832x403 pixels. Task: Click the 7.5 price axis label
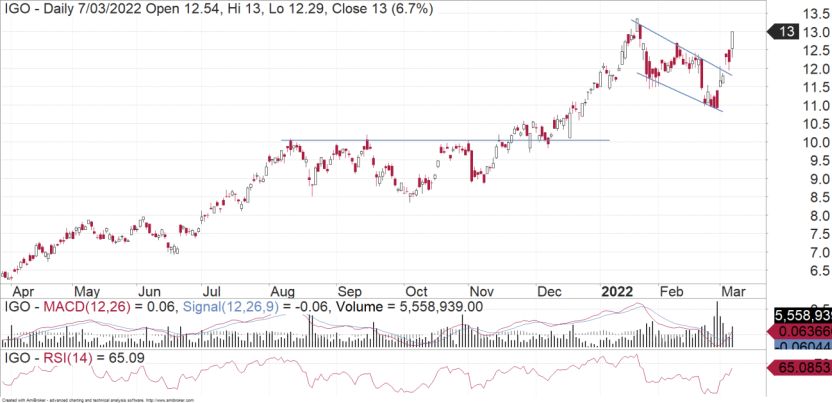pos(820,234)
